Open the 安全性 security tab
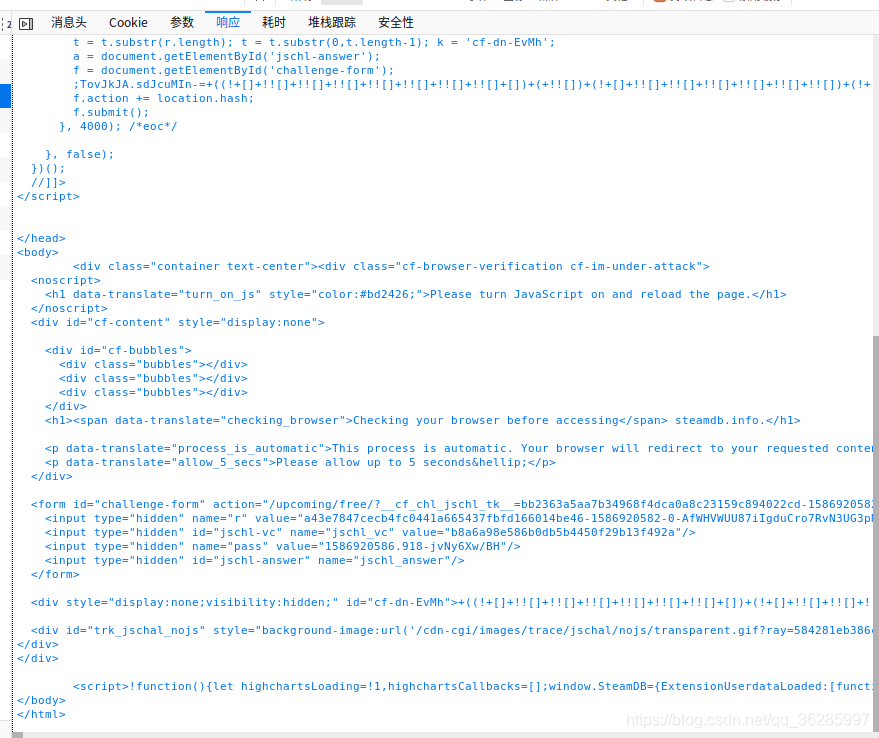The image size is (879, 738). tap(396, 22)
